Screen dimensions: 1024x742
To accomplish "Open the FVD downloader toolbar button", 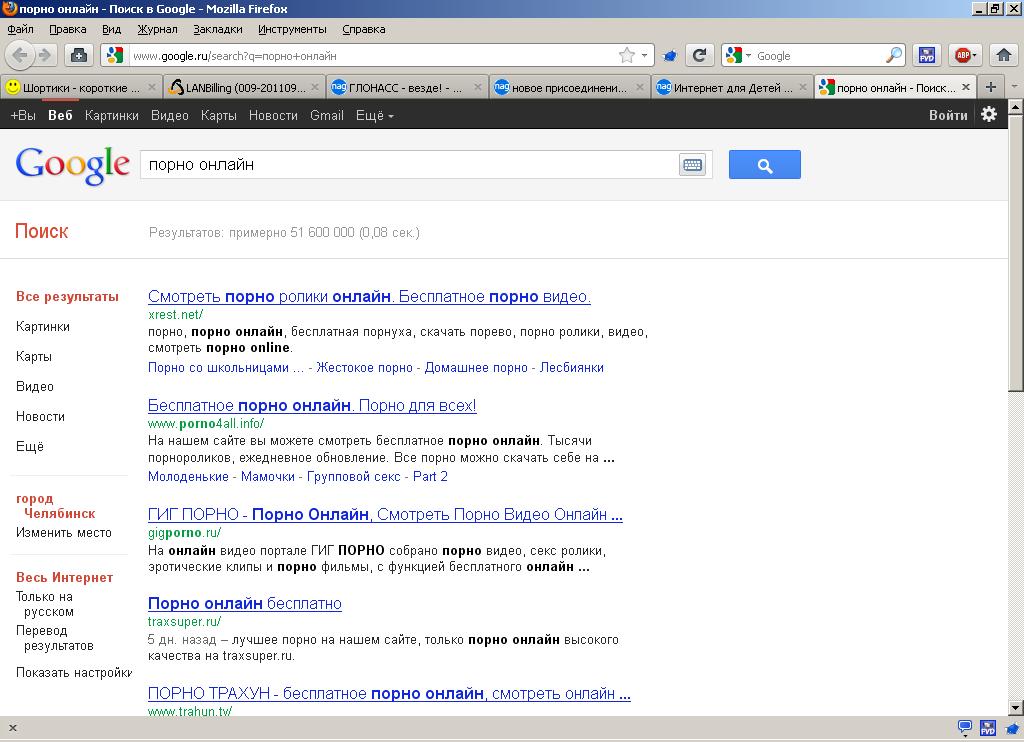I will coord(927,56).
